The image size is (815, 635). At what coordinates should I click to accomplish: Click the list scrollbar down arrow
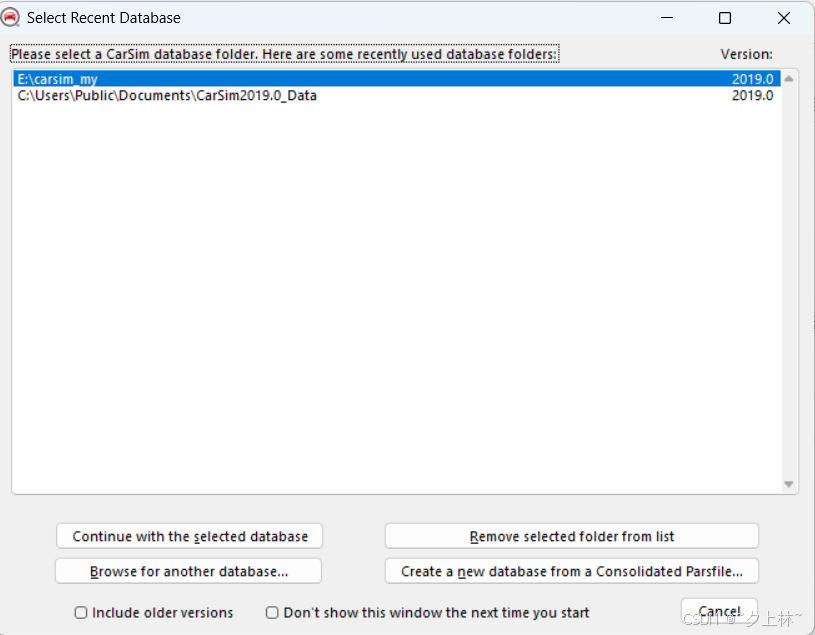point(789,484)
